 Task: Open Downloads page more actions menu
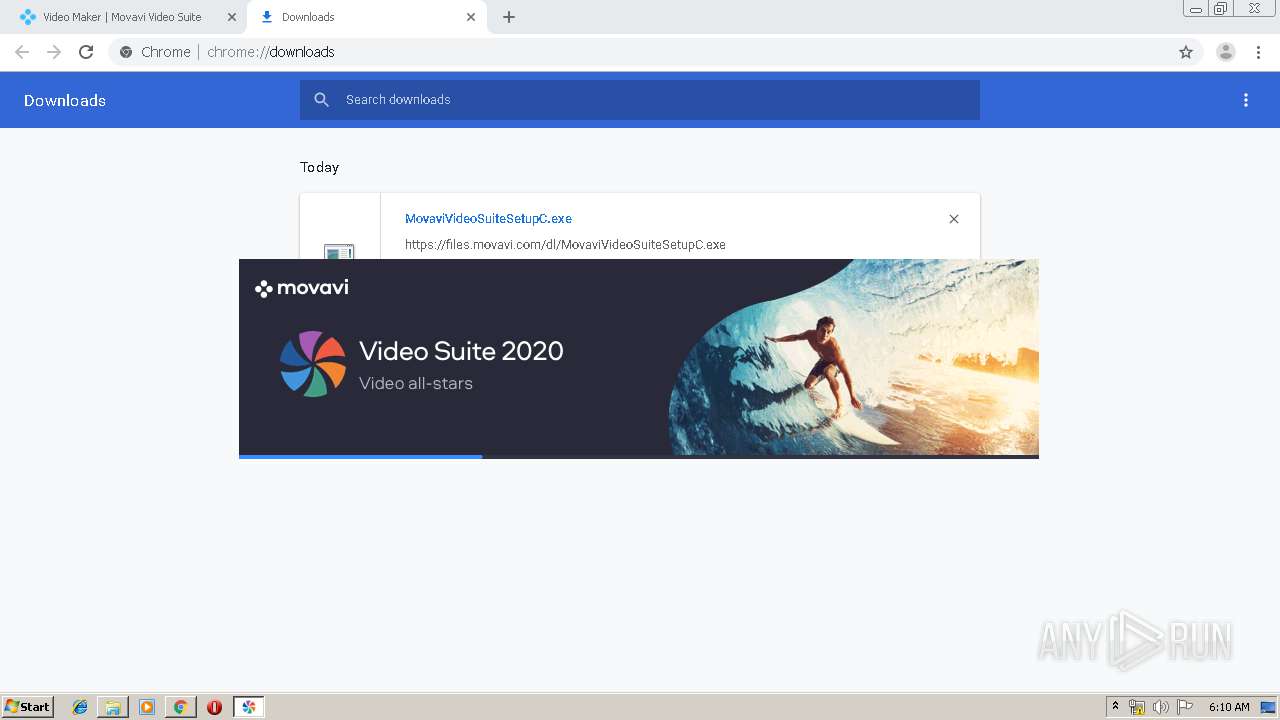[1246, 100]
